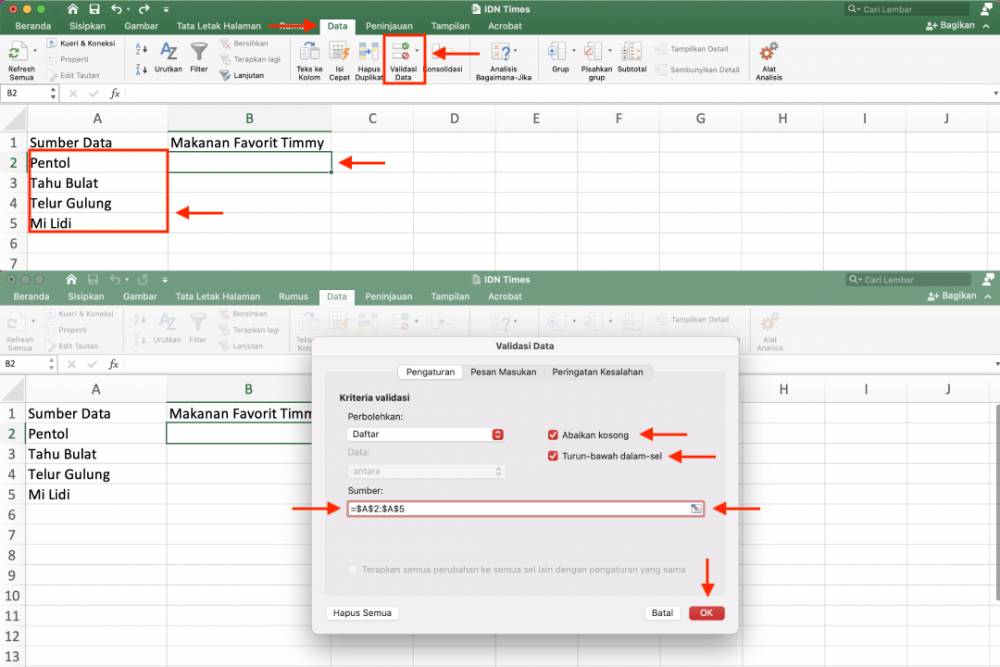Click Hapus Duplikat in upper ribbon
1000x667 pixels.
[369, 61]
